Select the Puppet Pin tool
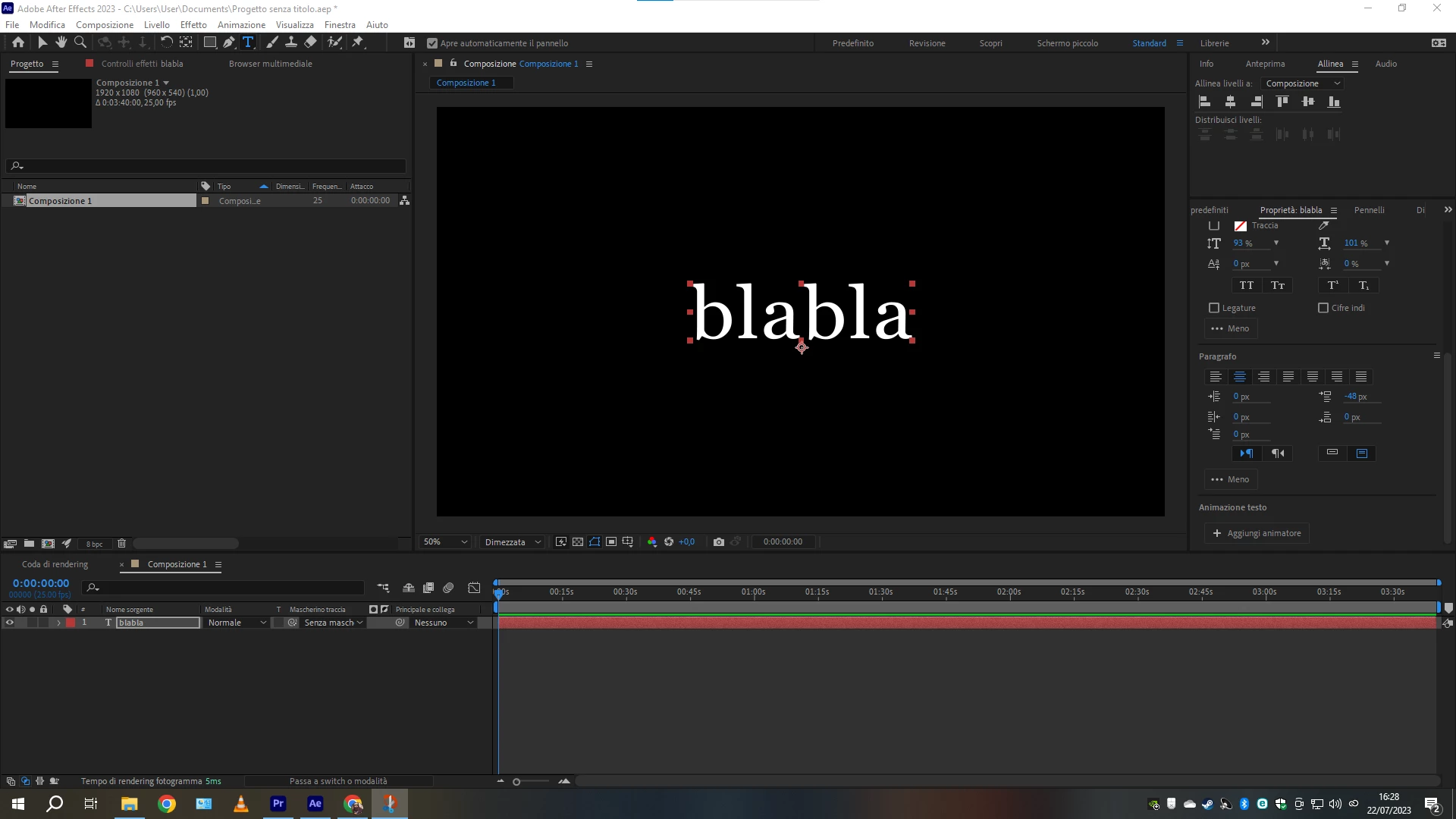1456x819 pixels. click(x=358, y=42)
